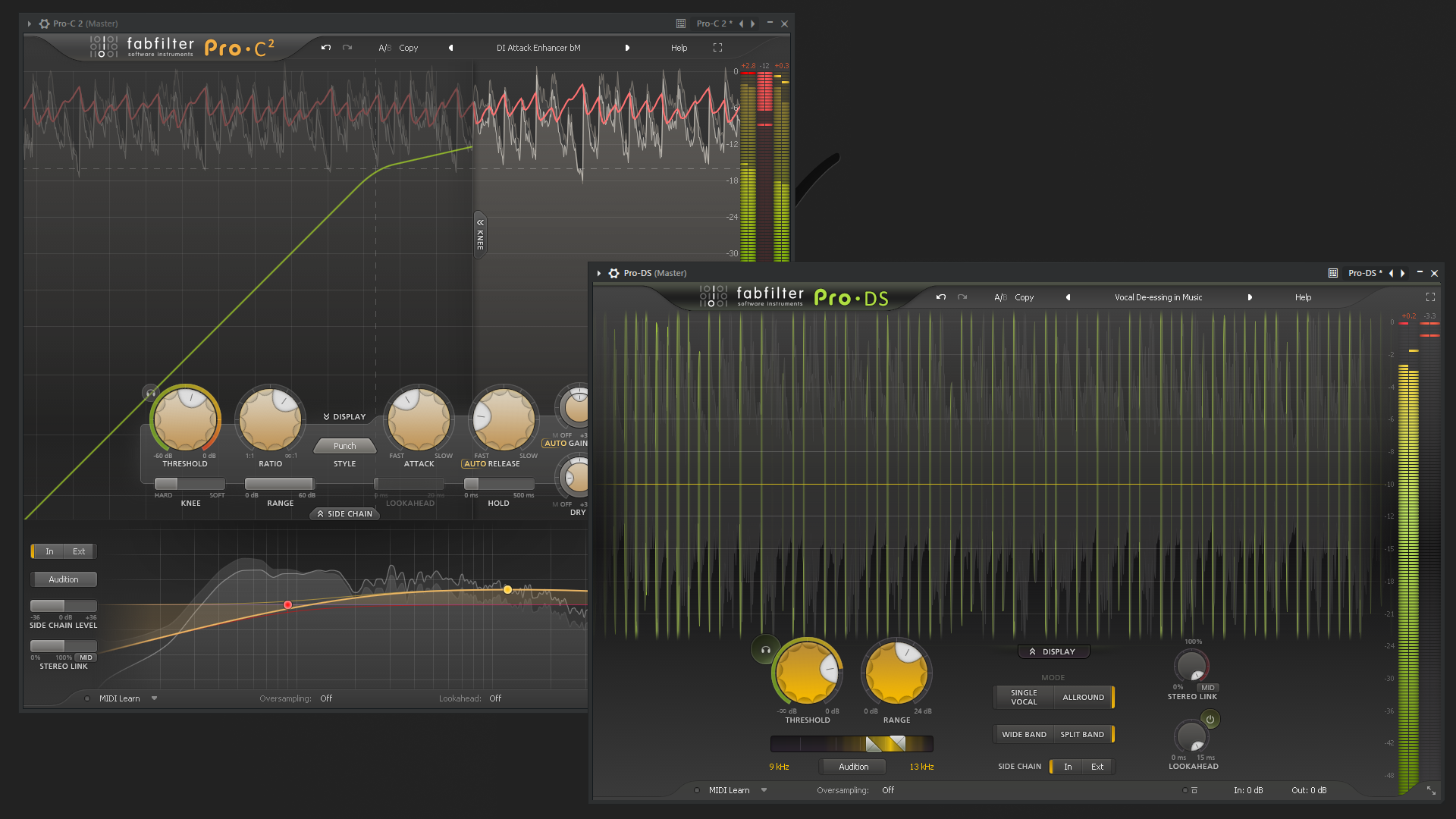1456x819 pixels.
Task: Open Help menu in Pro-DS
Action: 1303,297
